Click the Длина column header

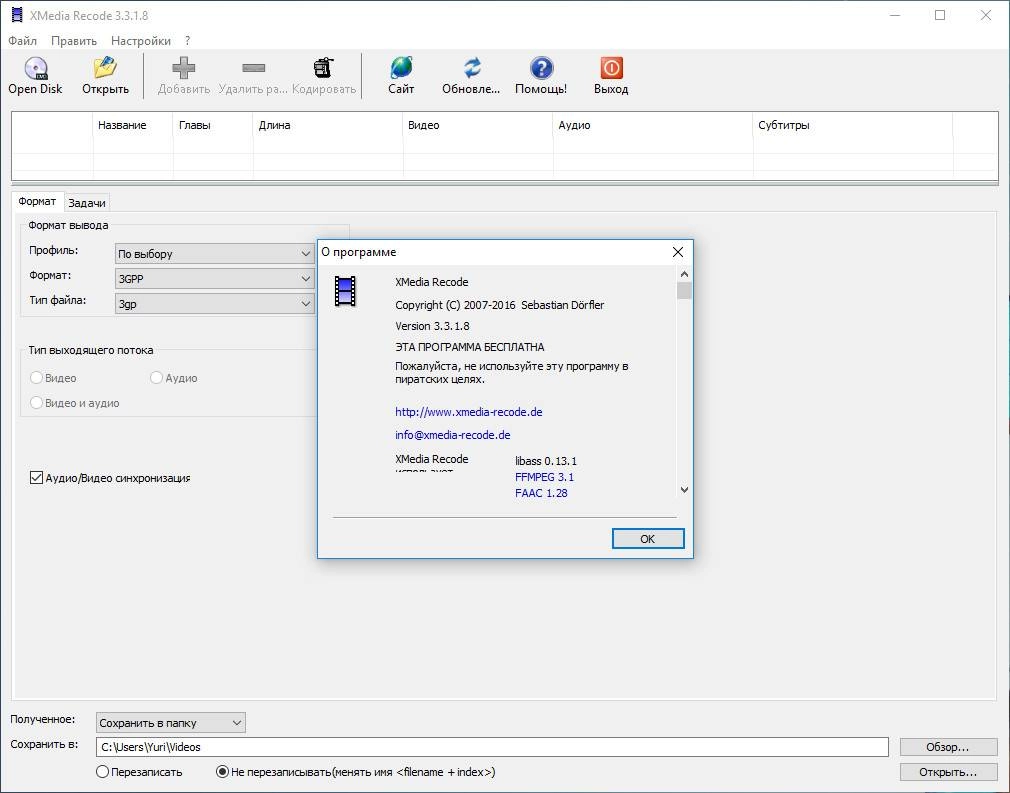click(x=328, y=125)
